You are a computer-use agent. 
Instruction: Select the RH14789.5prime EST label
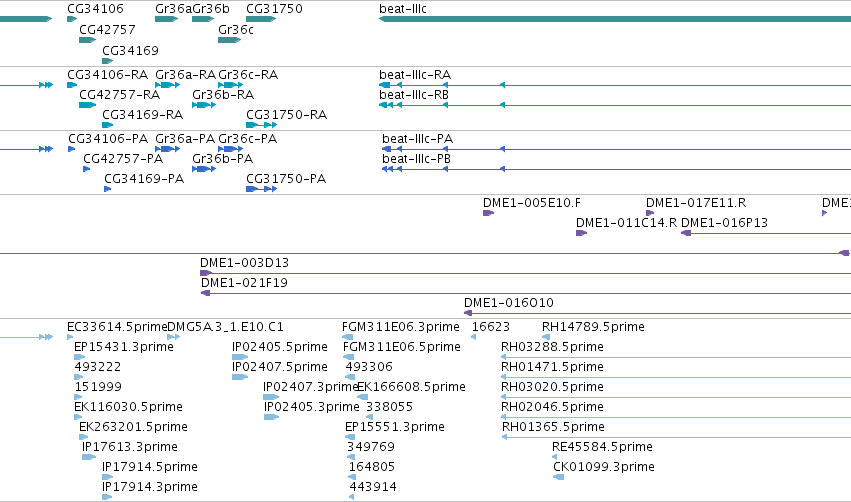click(x=593, y=327)
